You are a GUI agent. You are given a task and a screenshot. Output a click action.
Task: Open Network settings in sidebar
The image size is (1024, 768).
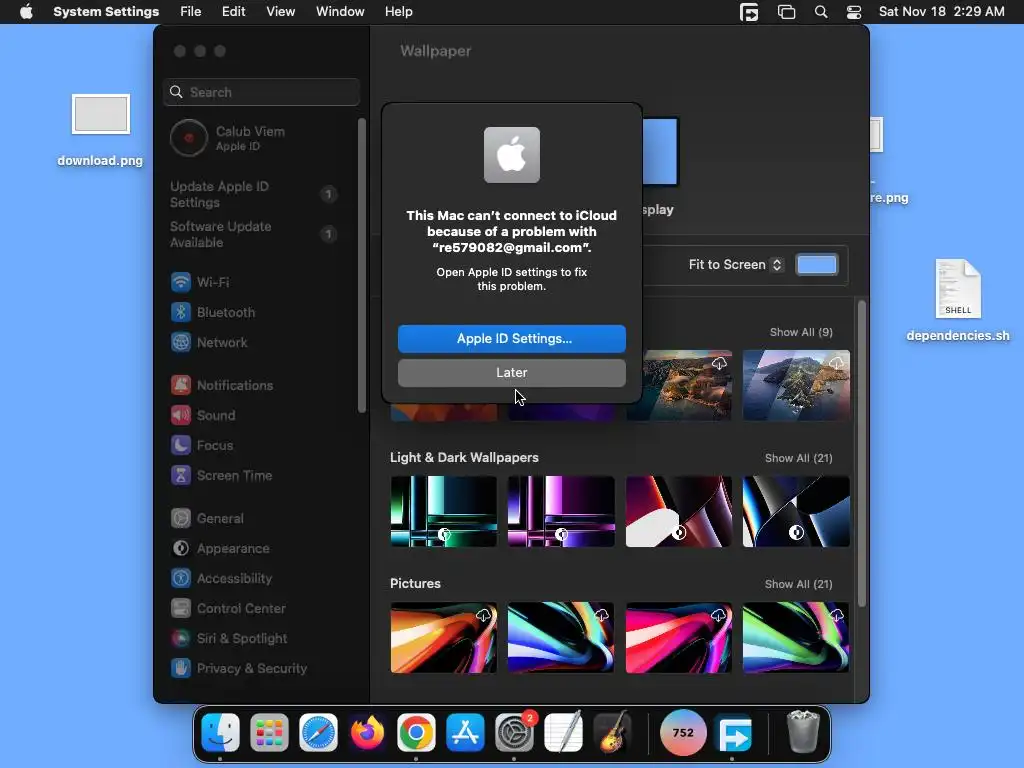pyautogui.click(x=209, y=342)
